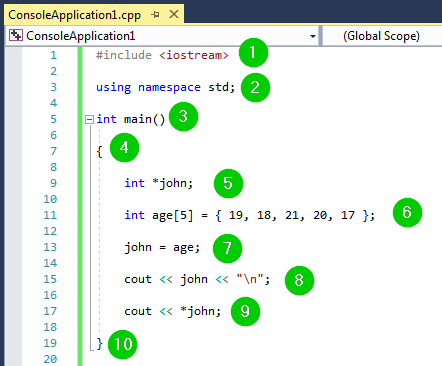Image resolution: width=442 pixels, height=366 pixels.
Task: Collapse the main() function block
Action: tap(89, 119)
